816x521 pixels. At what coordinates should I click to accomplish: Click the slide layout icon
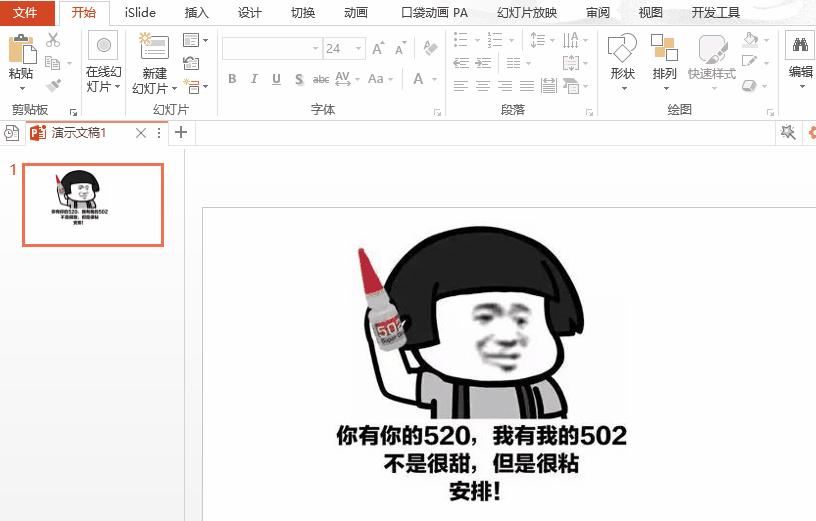191,40
